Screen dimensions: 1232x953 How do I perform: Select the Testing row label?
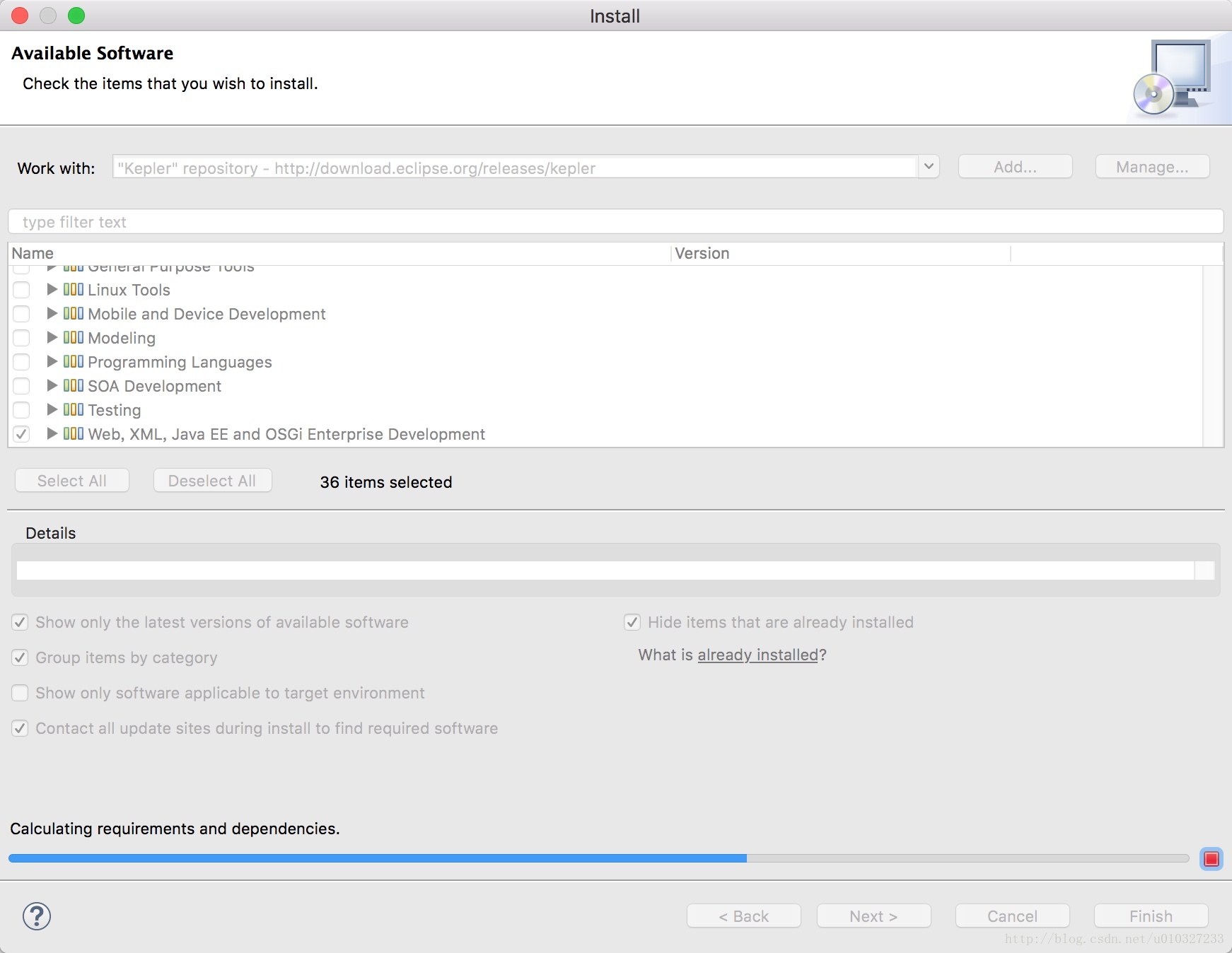(x=114, y=410)
